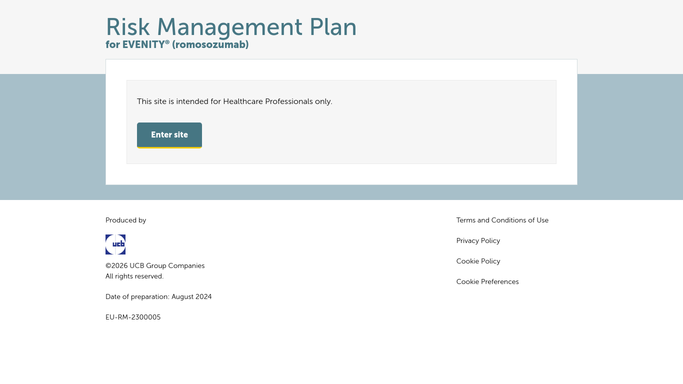
Task: Click the registered trademark symbol after EVENITY
Action: [x=167, y=42]
